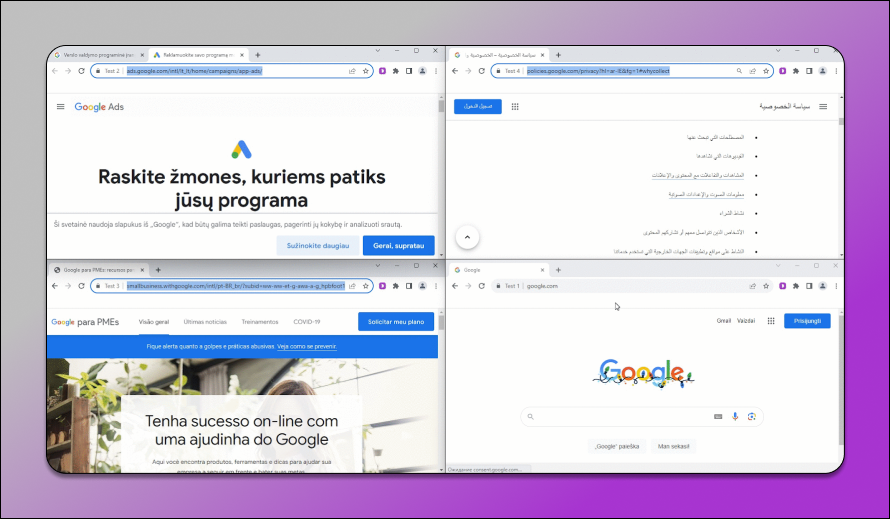890x519 pixels.
Task: Open hamburger menu on Arabic privacy page
Action: pyautogui.click(x=823, y=107)
